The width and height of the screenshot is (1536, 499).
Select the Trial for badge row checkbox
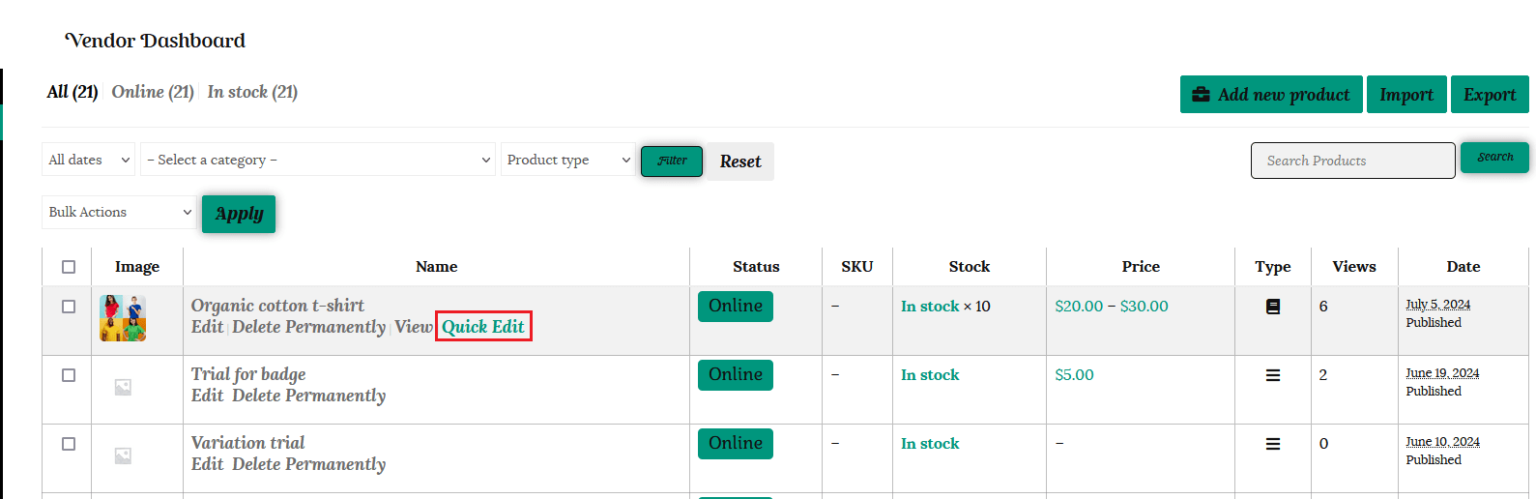(68, 376)
